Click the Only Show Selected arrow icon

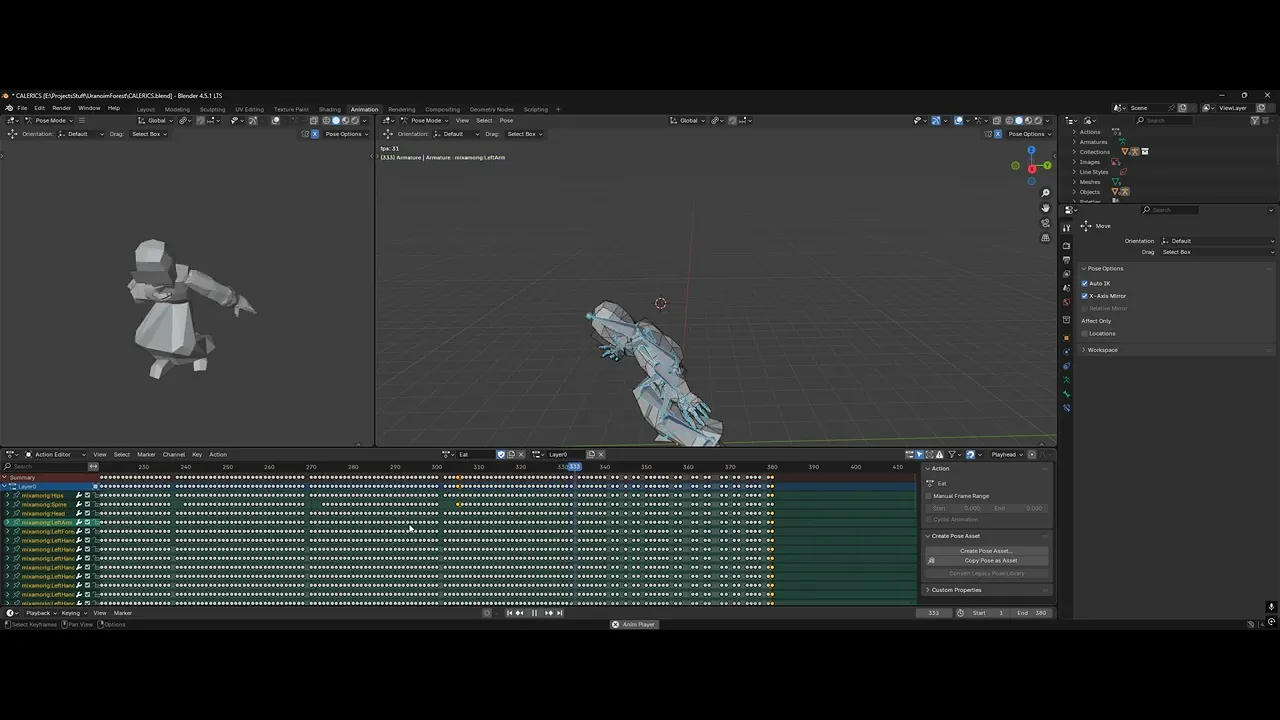pyautogui.click(x=919, y=454)
